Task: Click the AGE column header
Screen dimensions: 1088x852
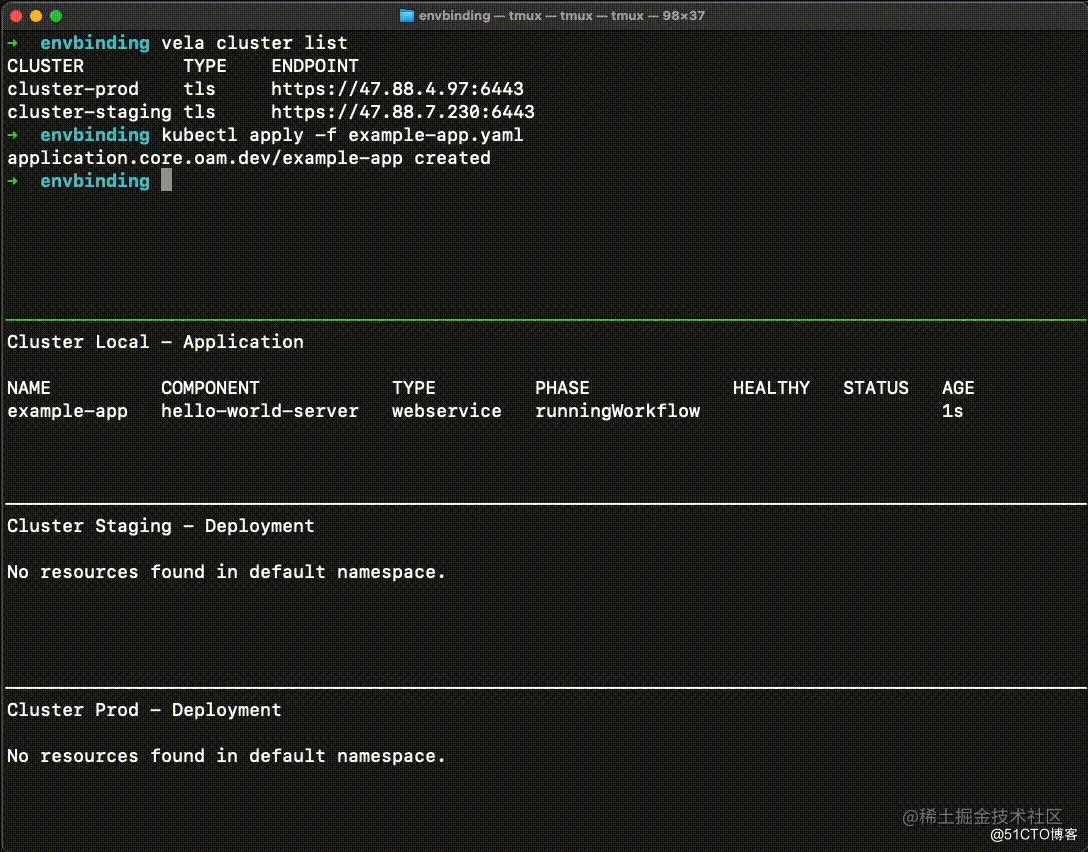Action: (x=958, y=388)
